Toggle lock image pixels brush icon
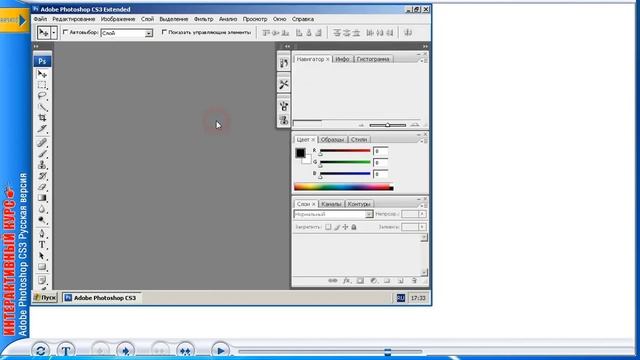 tap(337, 227)
